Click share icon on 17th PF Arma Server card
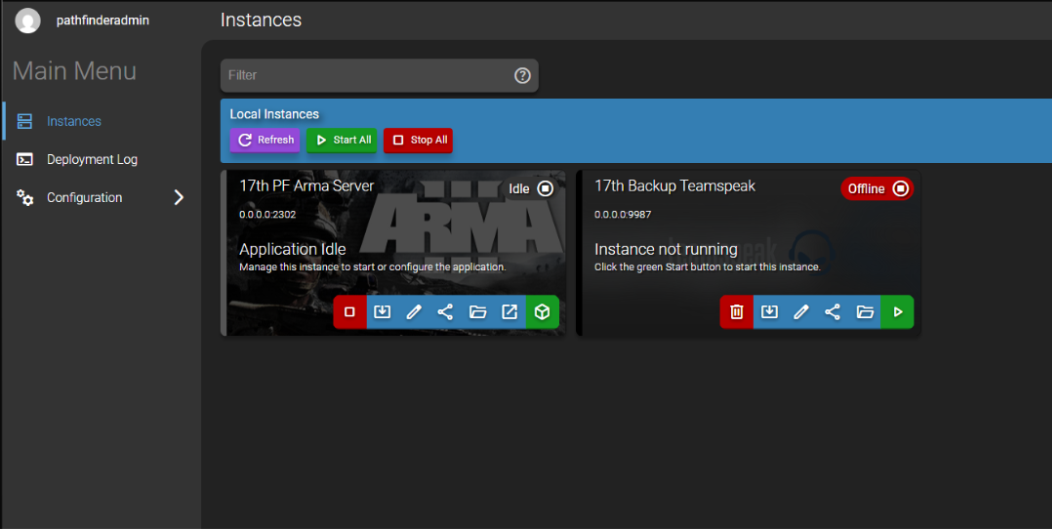This screenshot has height=530, width=1052. pos(445,312)
